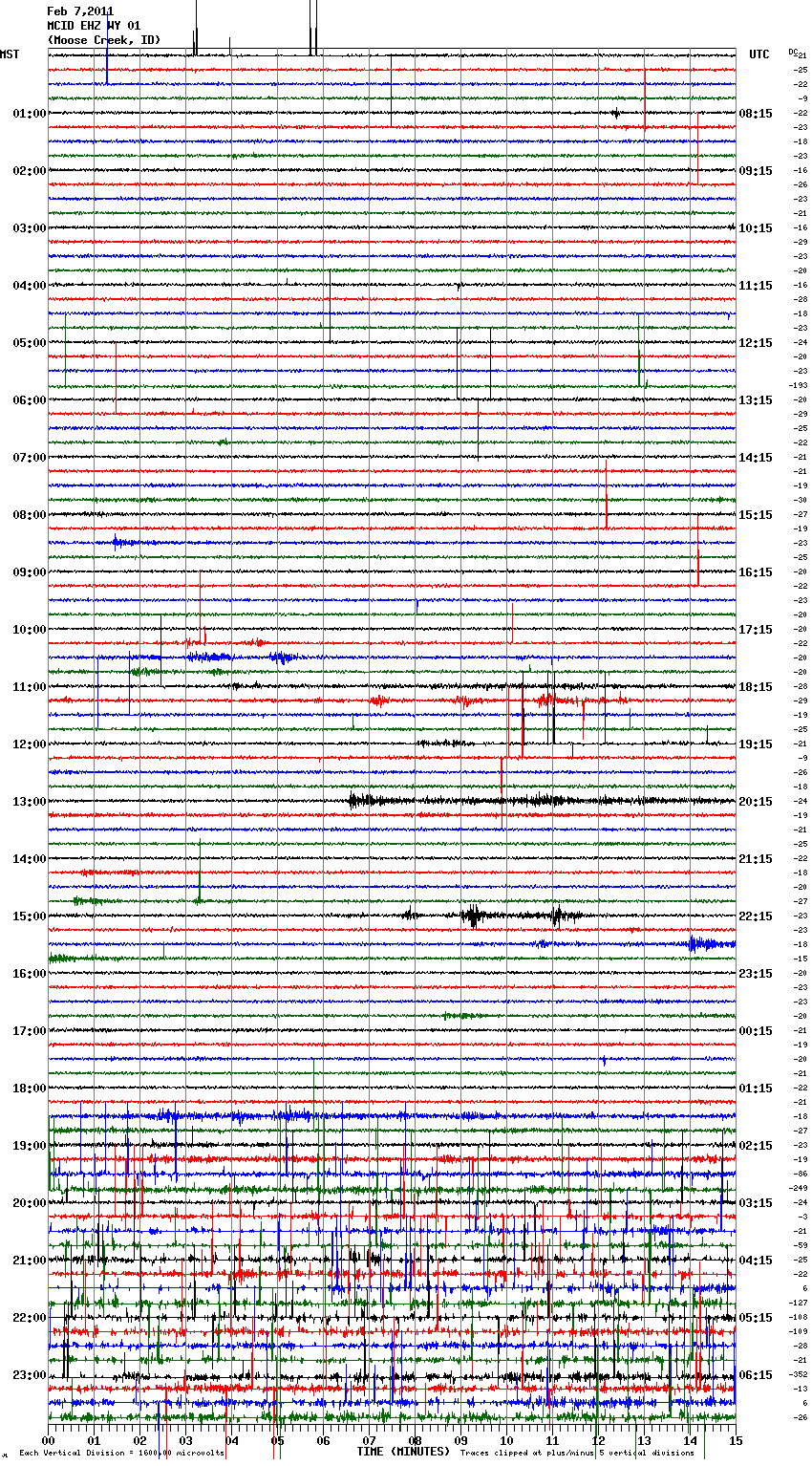Screen dimensions: 812x1466
Task: Click minute-axis tick label '03'
Action: tap(186, 1440)
